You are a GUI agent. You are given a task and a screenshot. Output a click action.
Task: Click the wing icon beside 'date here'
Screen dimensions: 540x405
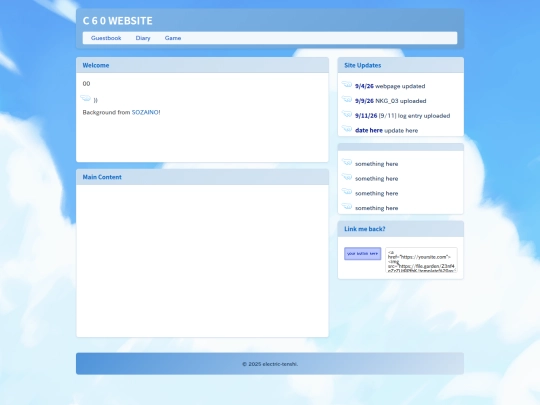(347, 129)
